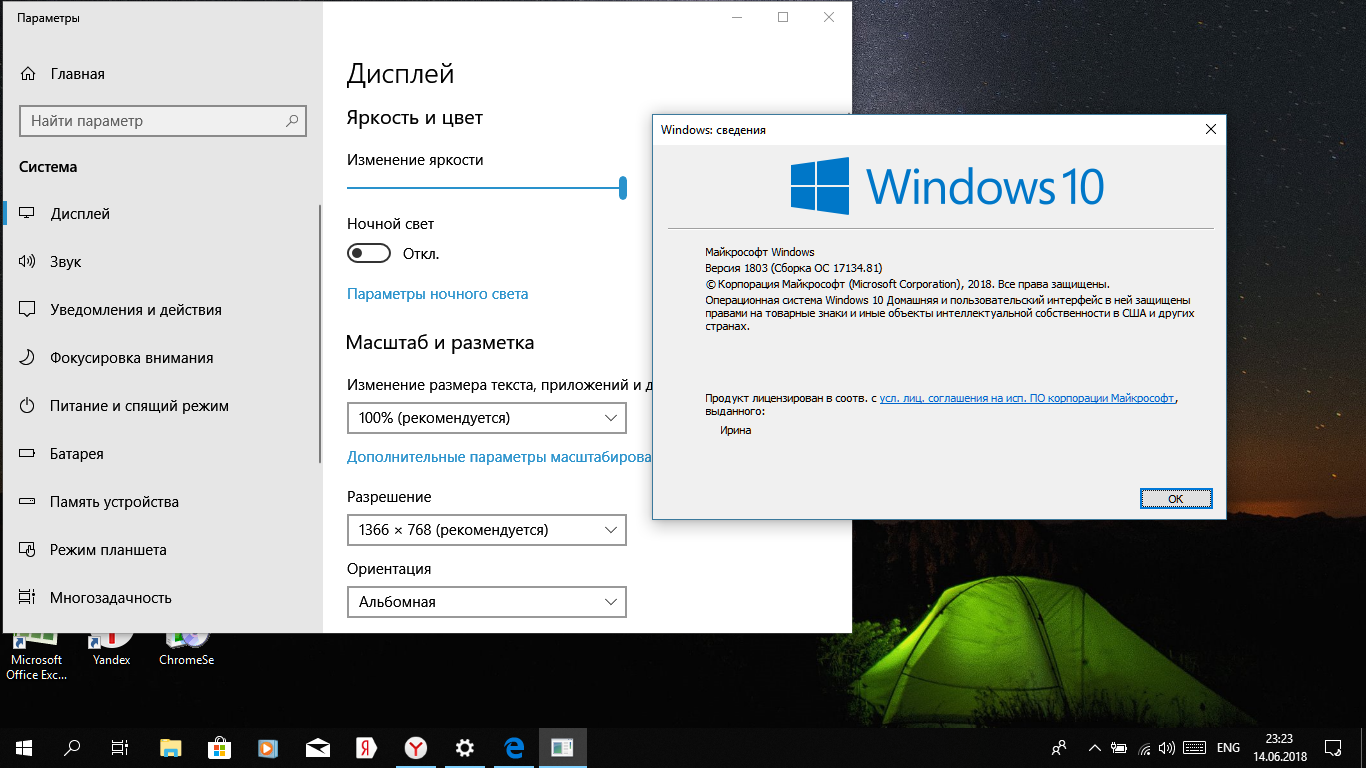Open the ChromeSe desktop shortcut
This screenshot has width=1366, height=768.
(x=186, y=650)
